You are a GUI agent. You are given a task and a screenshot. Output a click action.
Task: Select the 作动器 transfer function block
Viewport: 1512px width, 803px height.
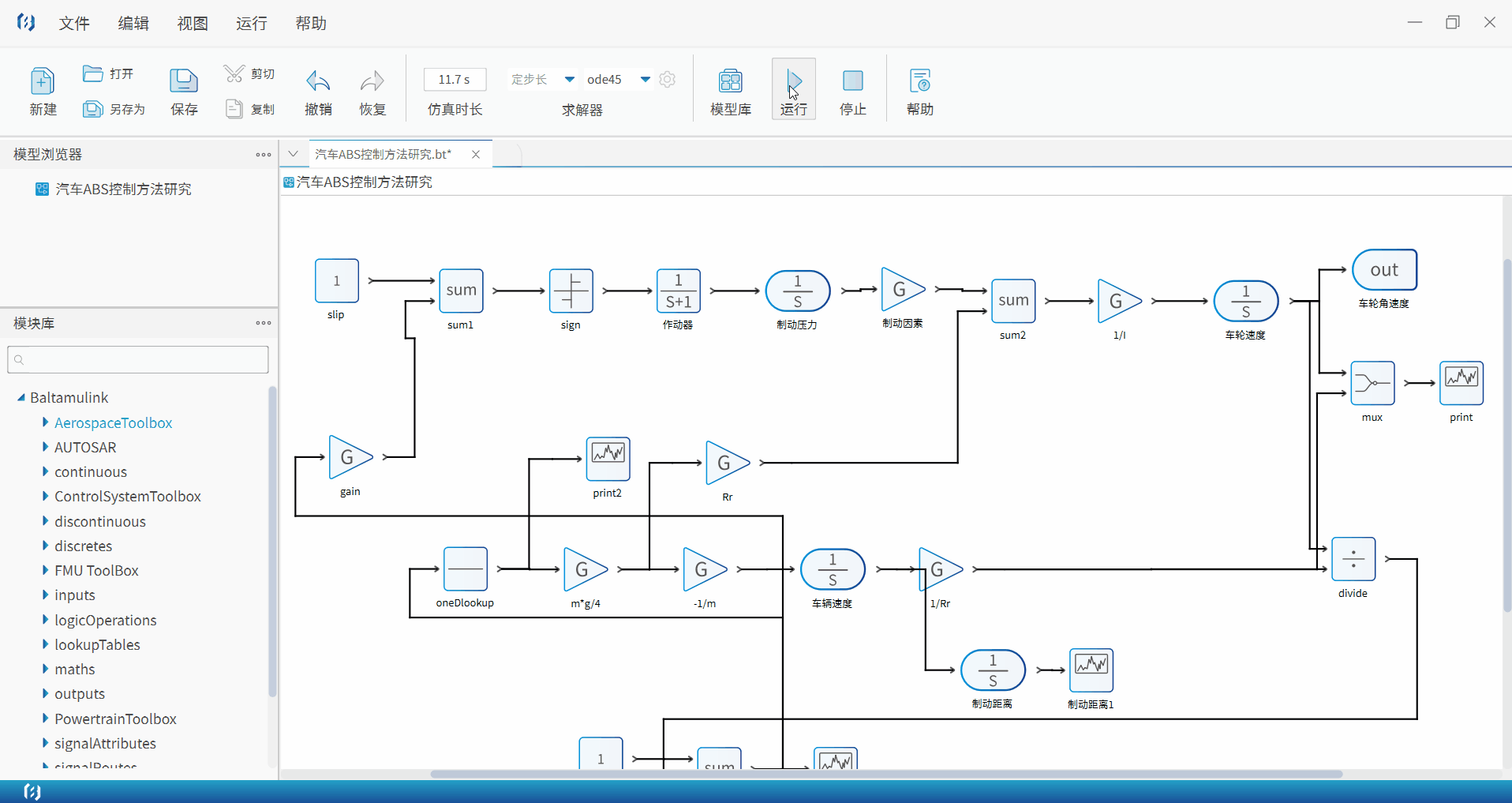tap(679, 291)
